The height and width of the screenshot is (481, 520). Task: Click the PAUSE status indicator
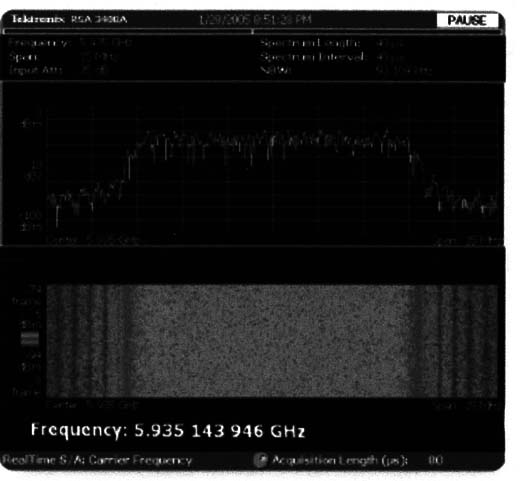pos(467,20)
